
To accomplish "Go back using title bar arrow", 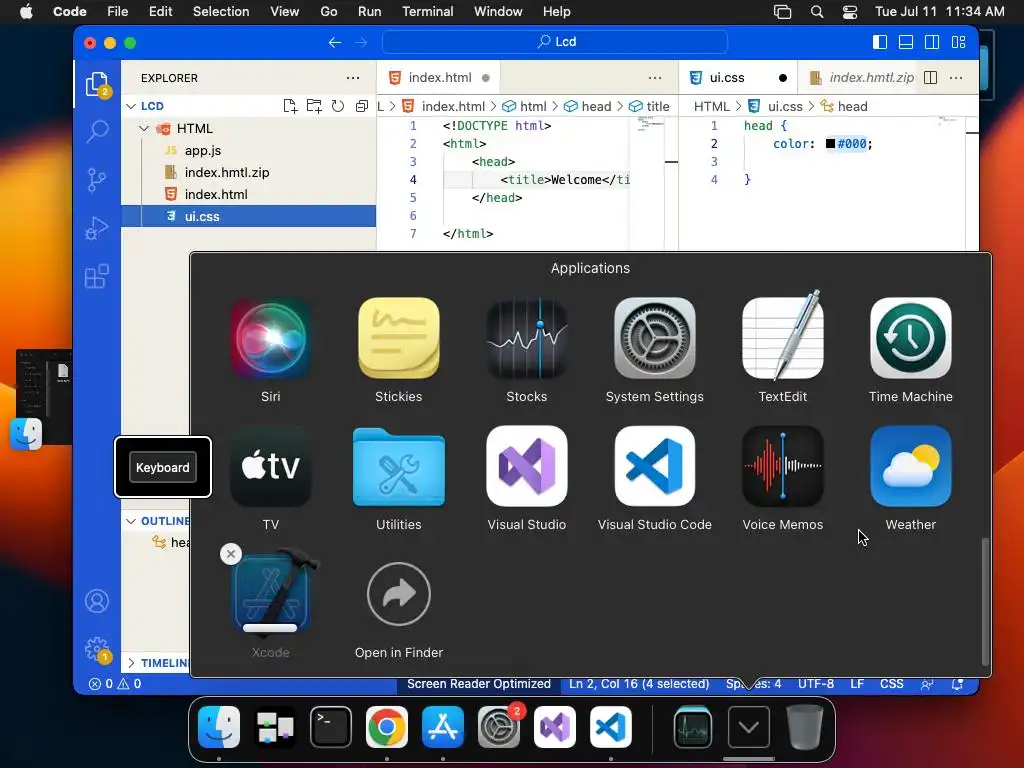I will 334,42.
